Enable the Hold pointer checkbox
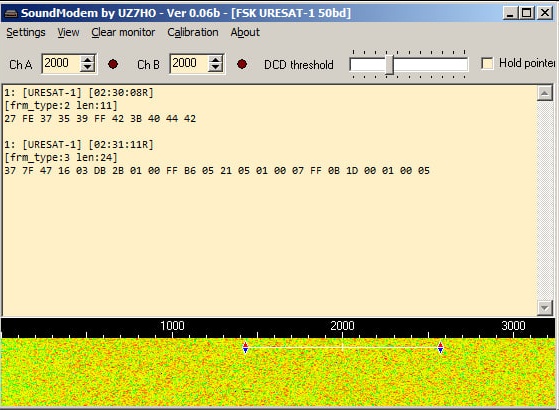The image size is (559, 410). coord(487,63)
